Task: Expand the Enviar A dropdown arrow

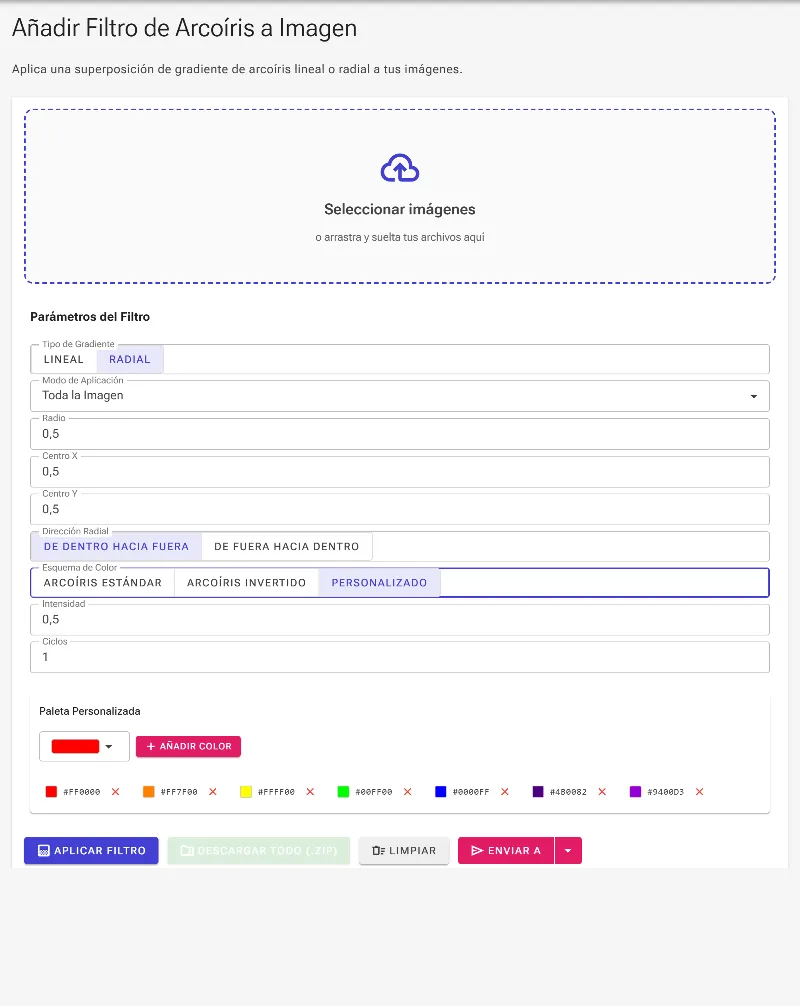Action: point(568,851)
